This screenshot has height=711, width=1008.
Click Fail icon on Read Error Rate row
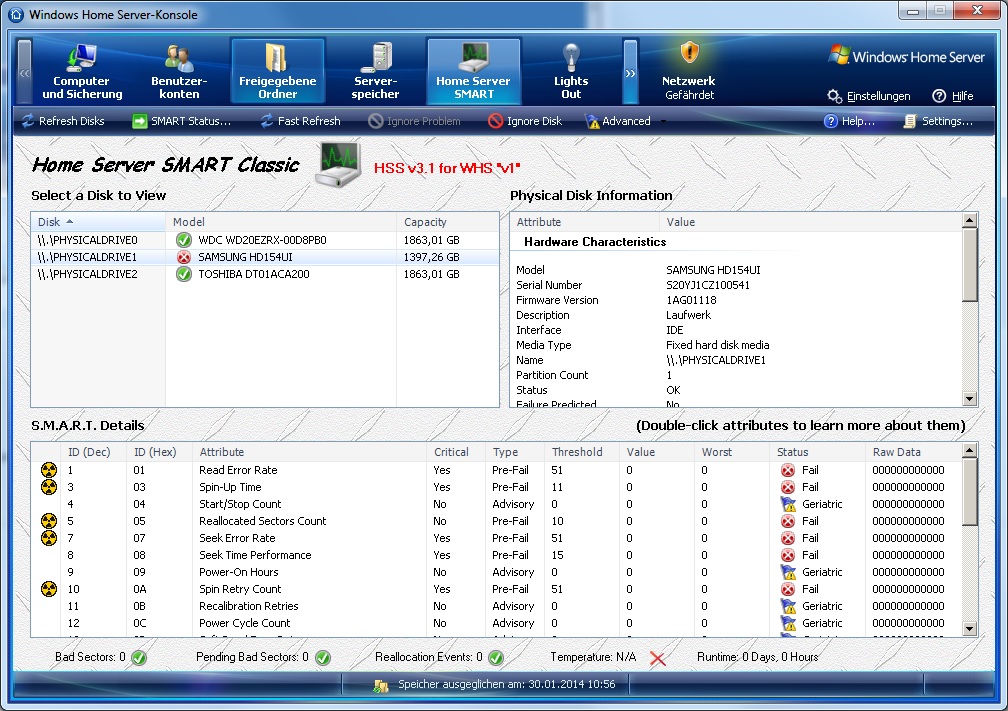point(788,470)
